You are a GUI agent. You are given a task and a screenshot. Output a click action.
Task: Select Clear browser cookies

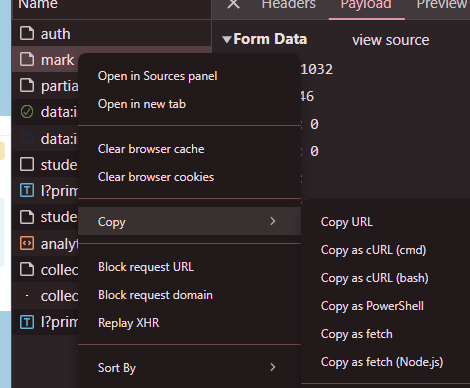tap(189, 177)
